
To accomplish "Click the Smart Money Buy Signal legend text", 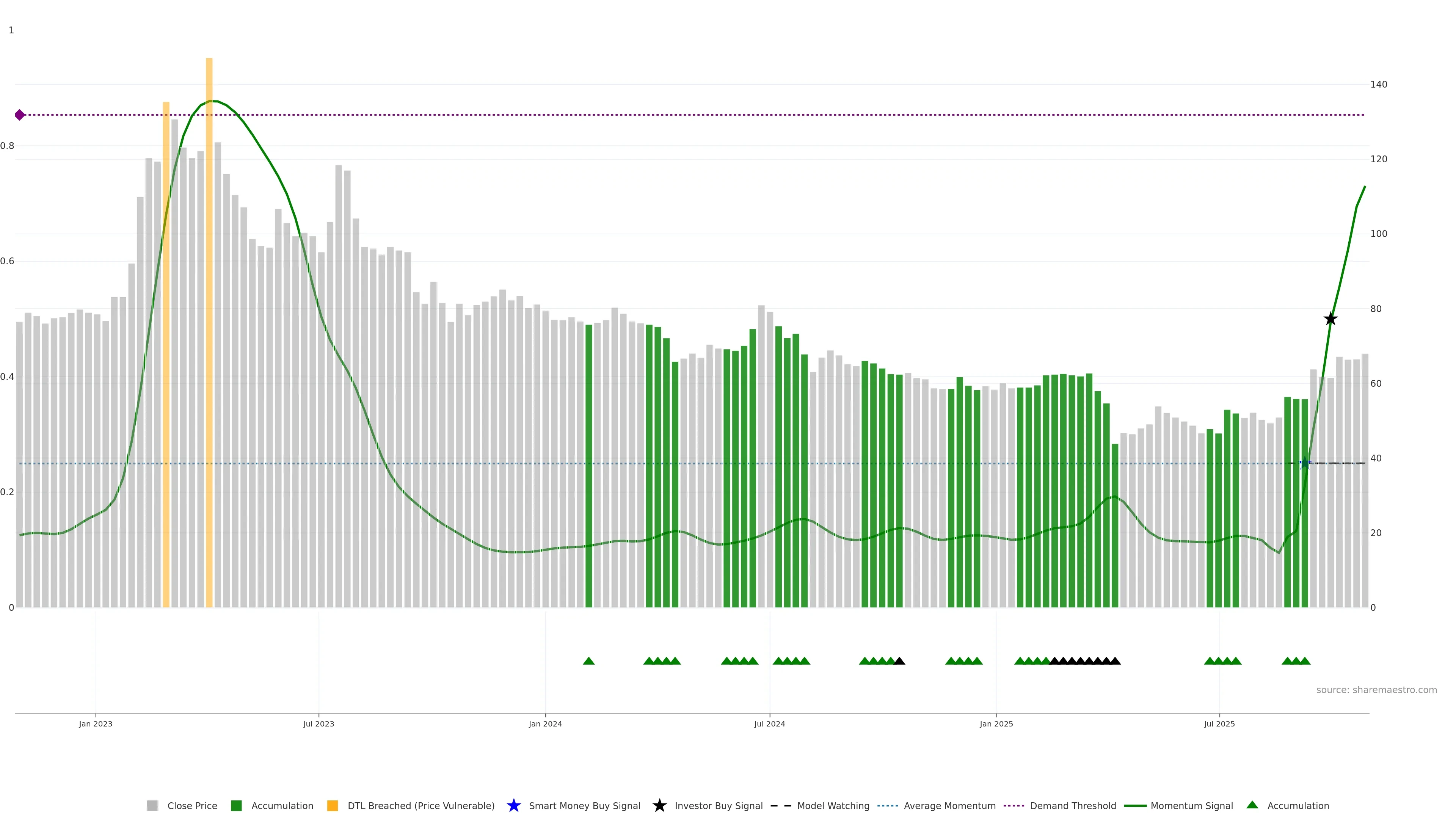I will click(x=584, y=805).
